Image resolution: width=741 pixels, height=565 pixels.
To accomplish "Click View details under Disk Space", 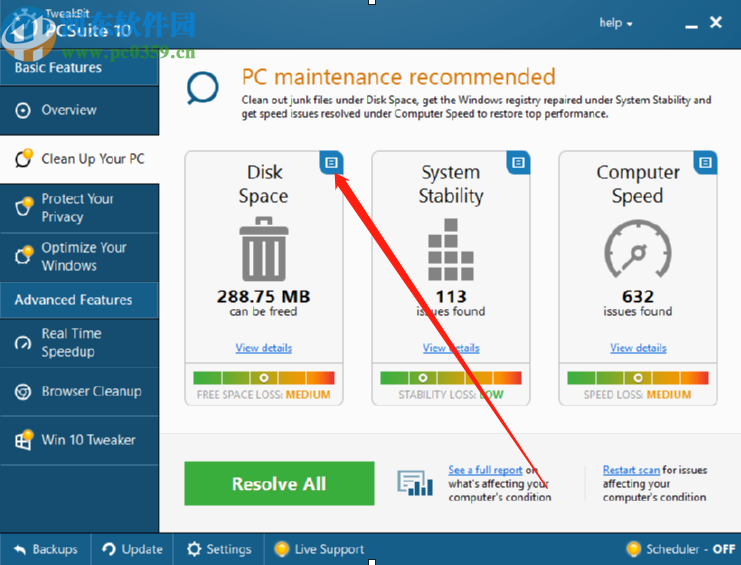I will 264,348.
